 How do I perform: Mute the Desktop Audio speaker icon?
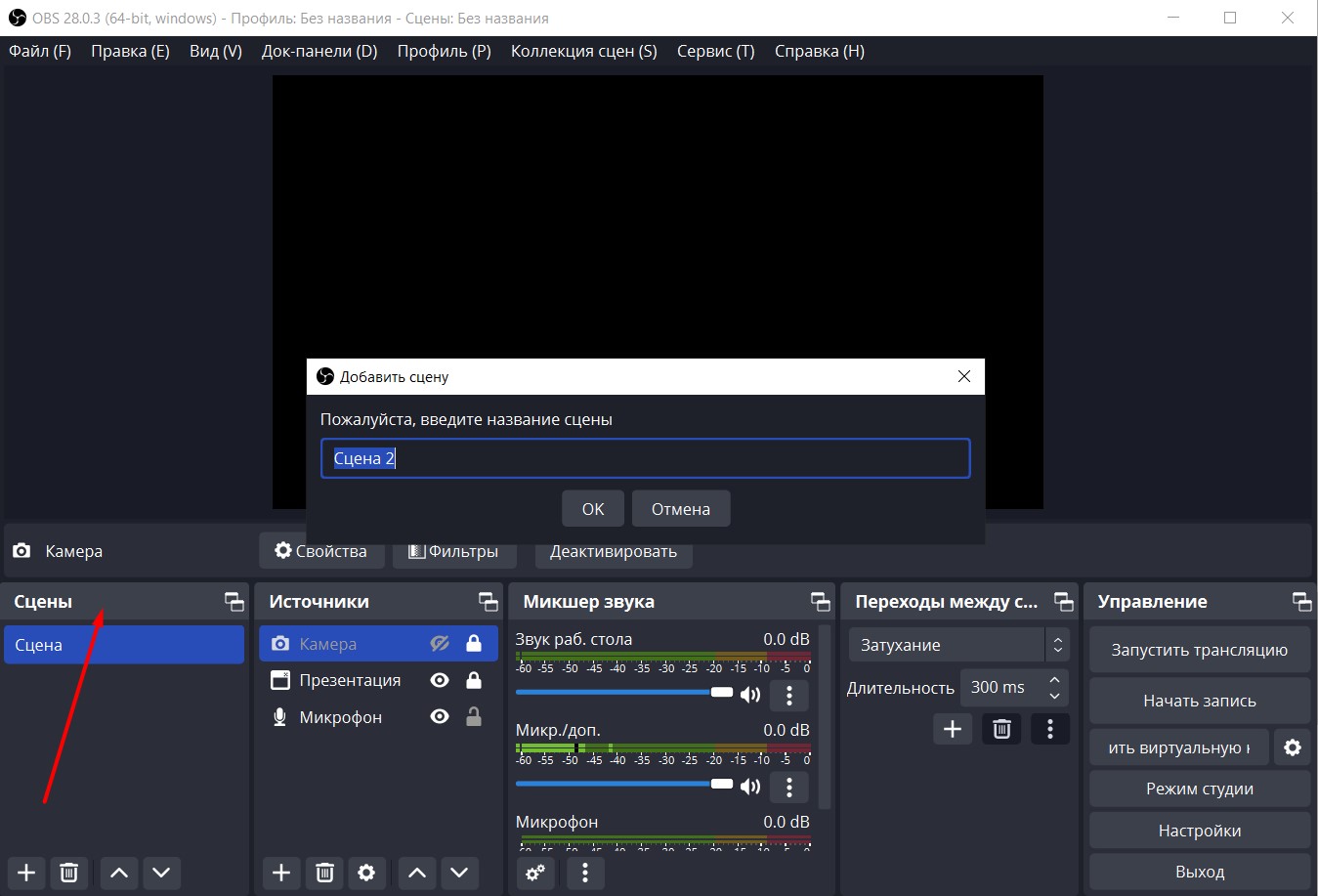pos(750,695)
